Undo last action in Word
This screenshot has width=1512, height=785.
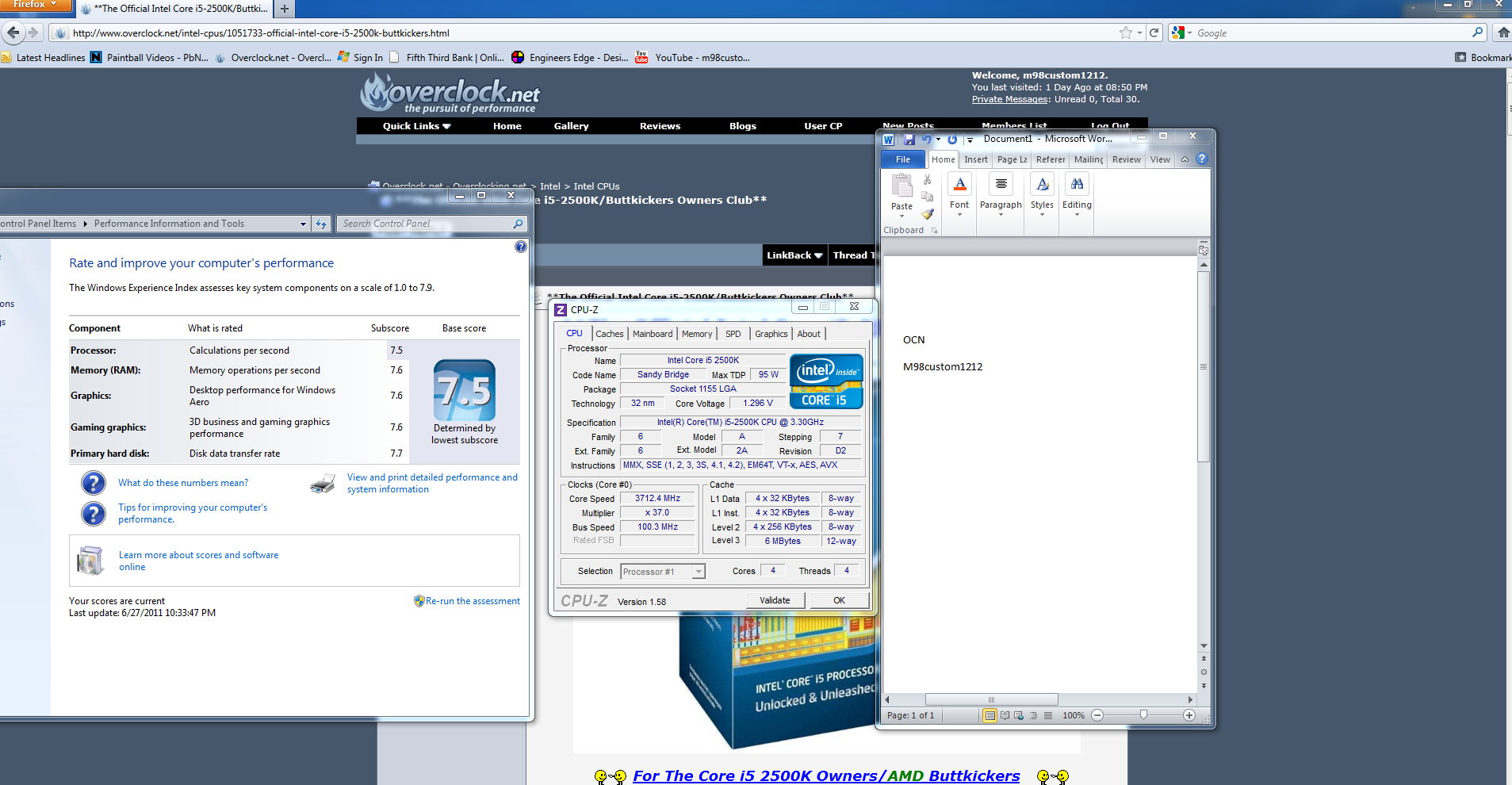[926, 139]
